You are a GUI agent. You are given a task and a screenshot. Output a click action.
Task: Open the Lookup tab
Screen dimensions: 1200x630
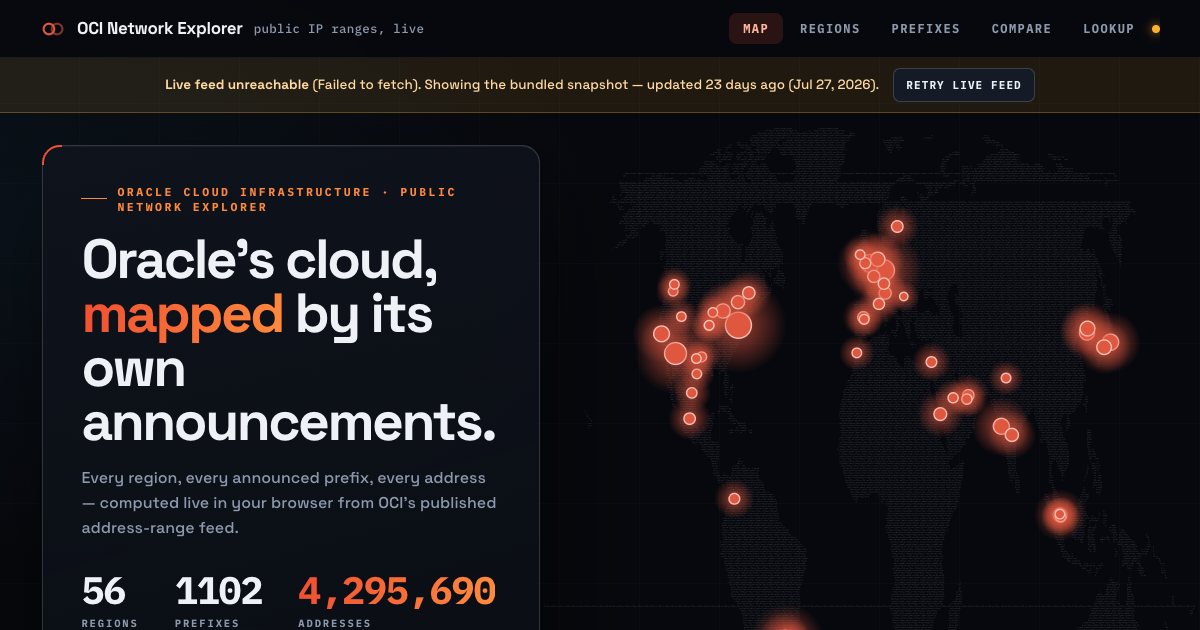tap(1108, 29)
